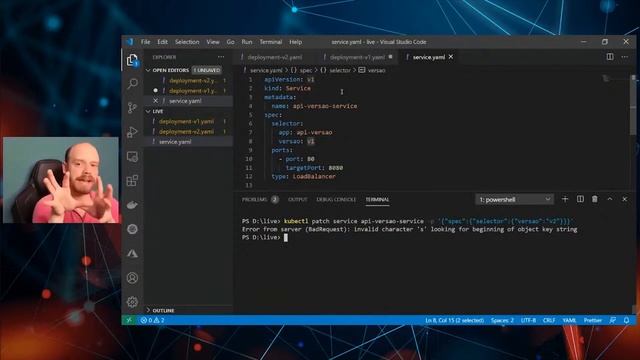The image size is (640, 360).
Task: Open the View menu
Action: point(213,42)
